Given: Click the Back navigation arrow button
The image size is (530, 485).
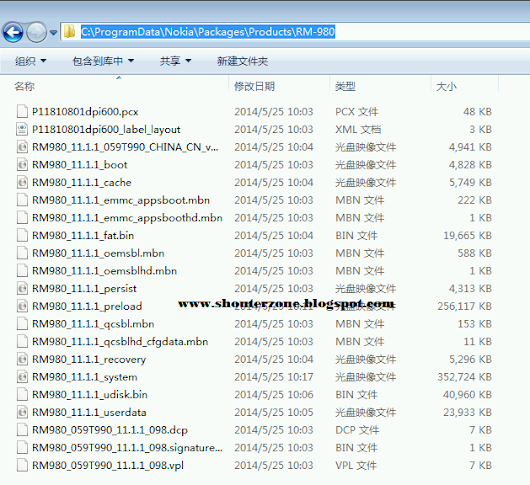Looking at the screenshot, I should click(x=13, y=32).
